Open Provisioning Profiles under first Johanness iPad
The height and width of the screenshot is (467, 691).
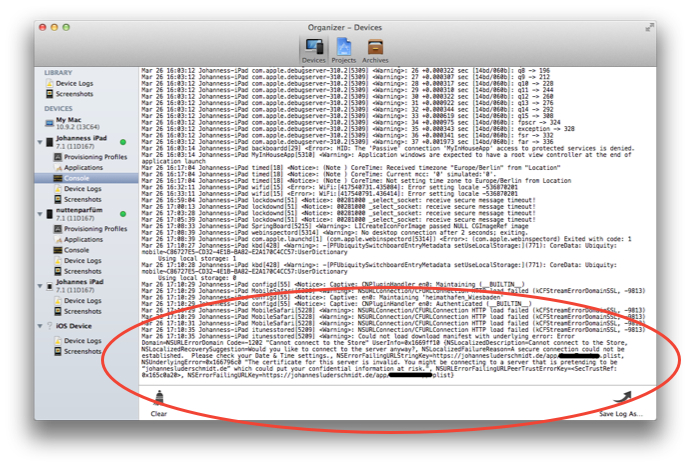90,157
